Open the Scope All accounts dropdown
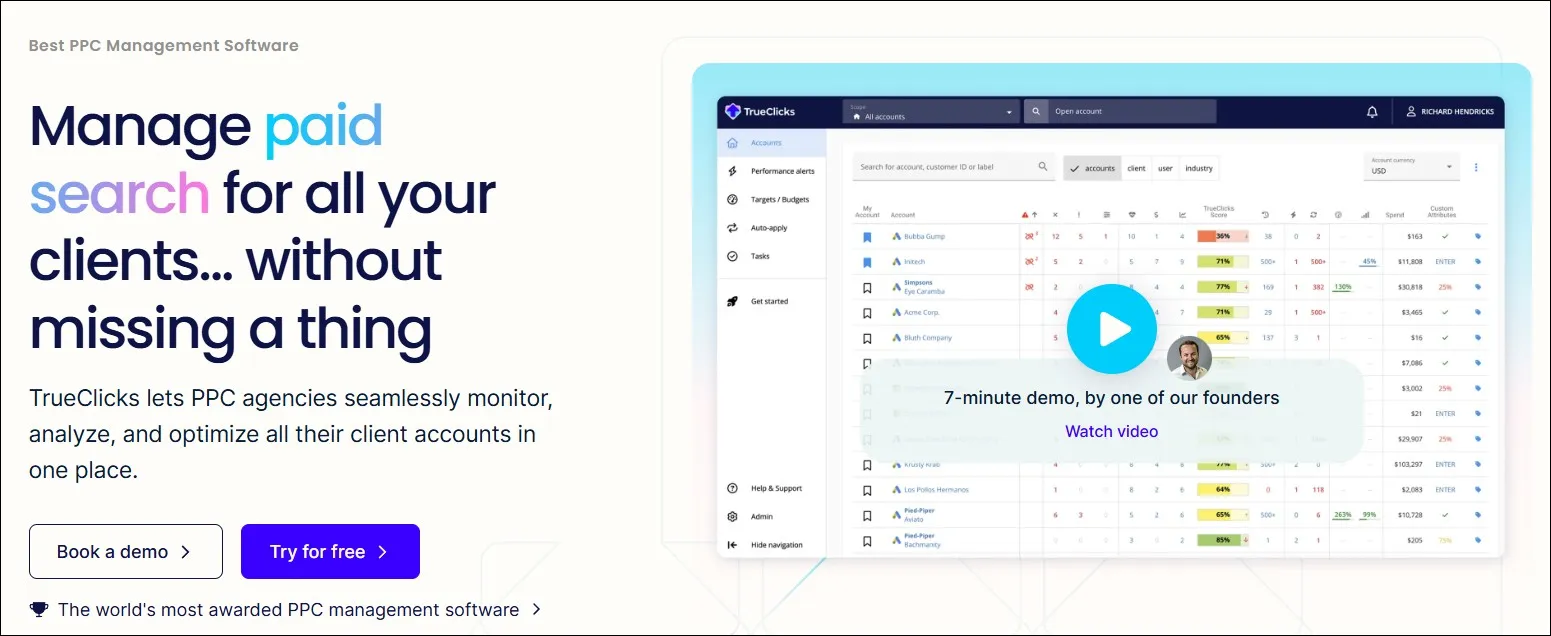 pos(930,112)
